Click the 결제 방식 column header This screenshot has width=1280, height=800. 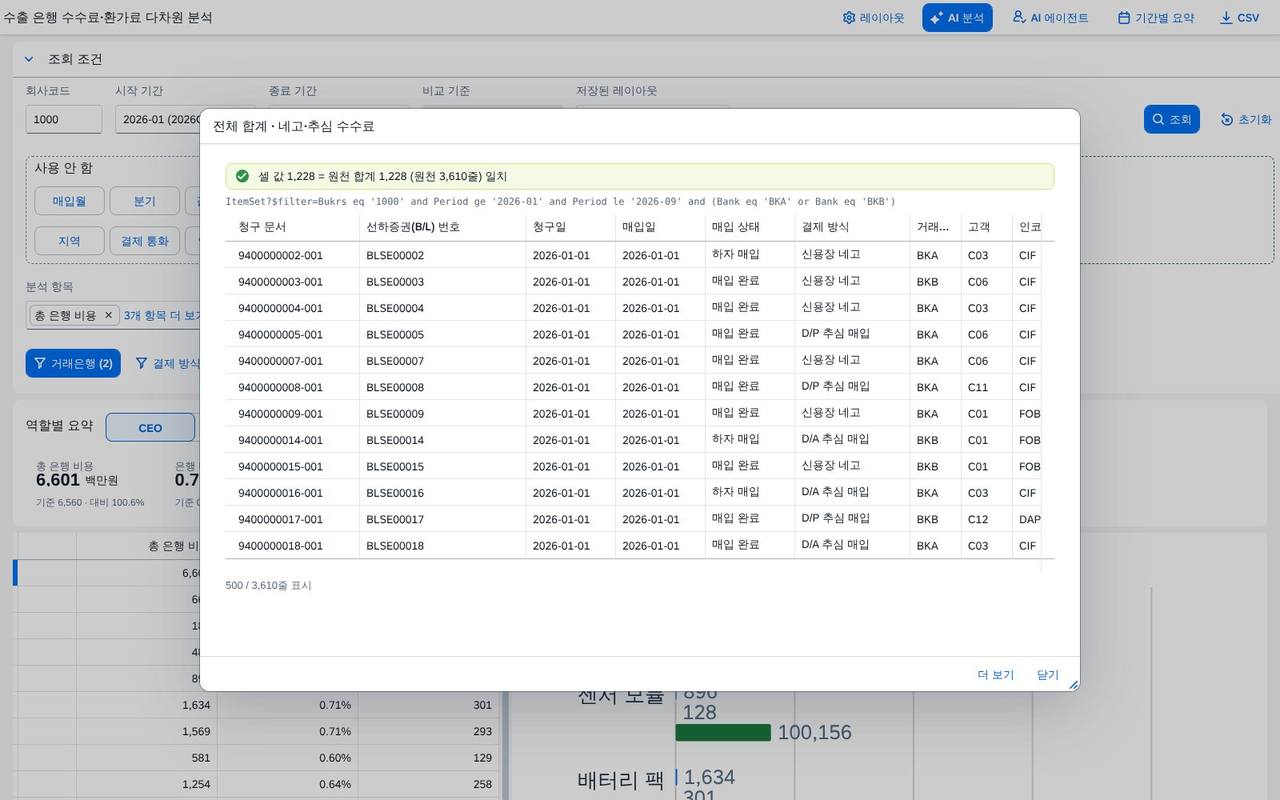point(851,227)
